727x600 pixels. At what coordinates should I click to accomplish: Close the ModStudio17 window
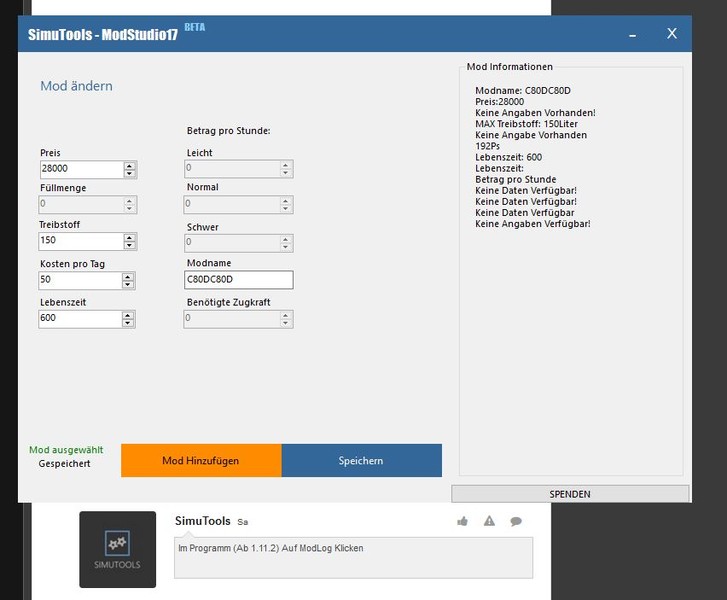click(x=672, y=34)
